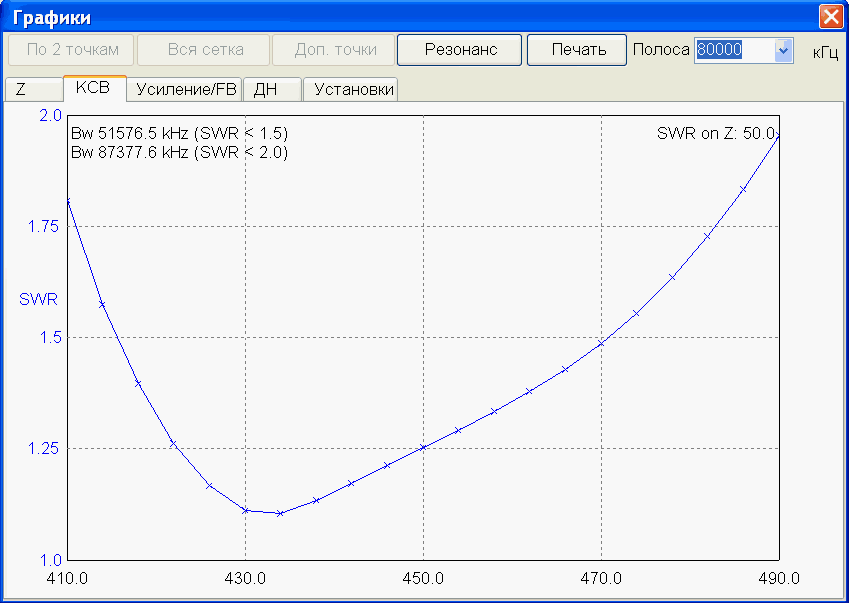Image resolution: width=849 pixels, height=603 pixels.
Task: Click the Доп. точки button
Action: coord(336,50)
